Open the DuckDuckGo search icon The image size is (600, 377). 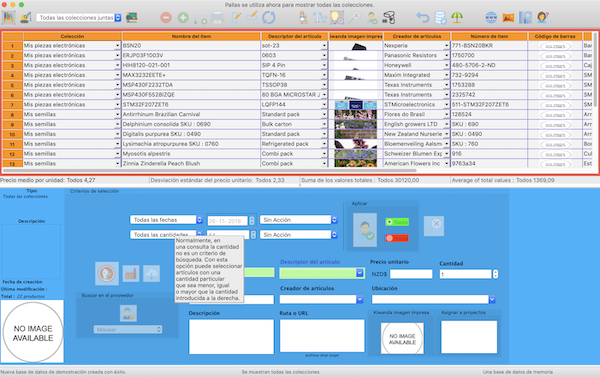107,273
